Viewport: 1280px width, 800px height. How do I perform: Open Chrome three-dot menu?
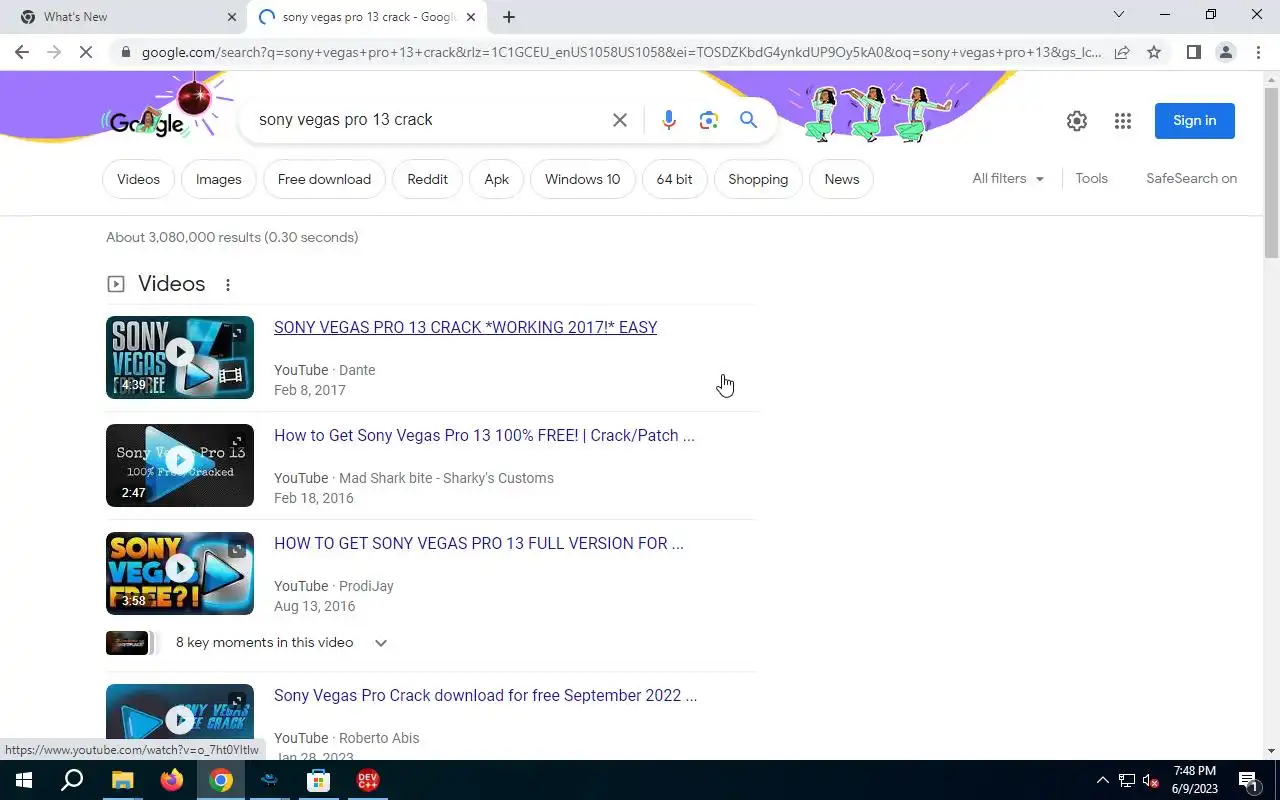point(1258,52)
